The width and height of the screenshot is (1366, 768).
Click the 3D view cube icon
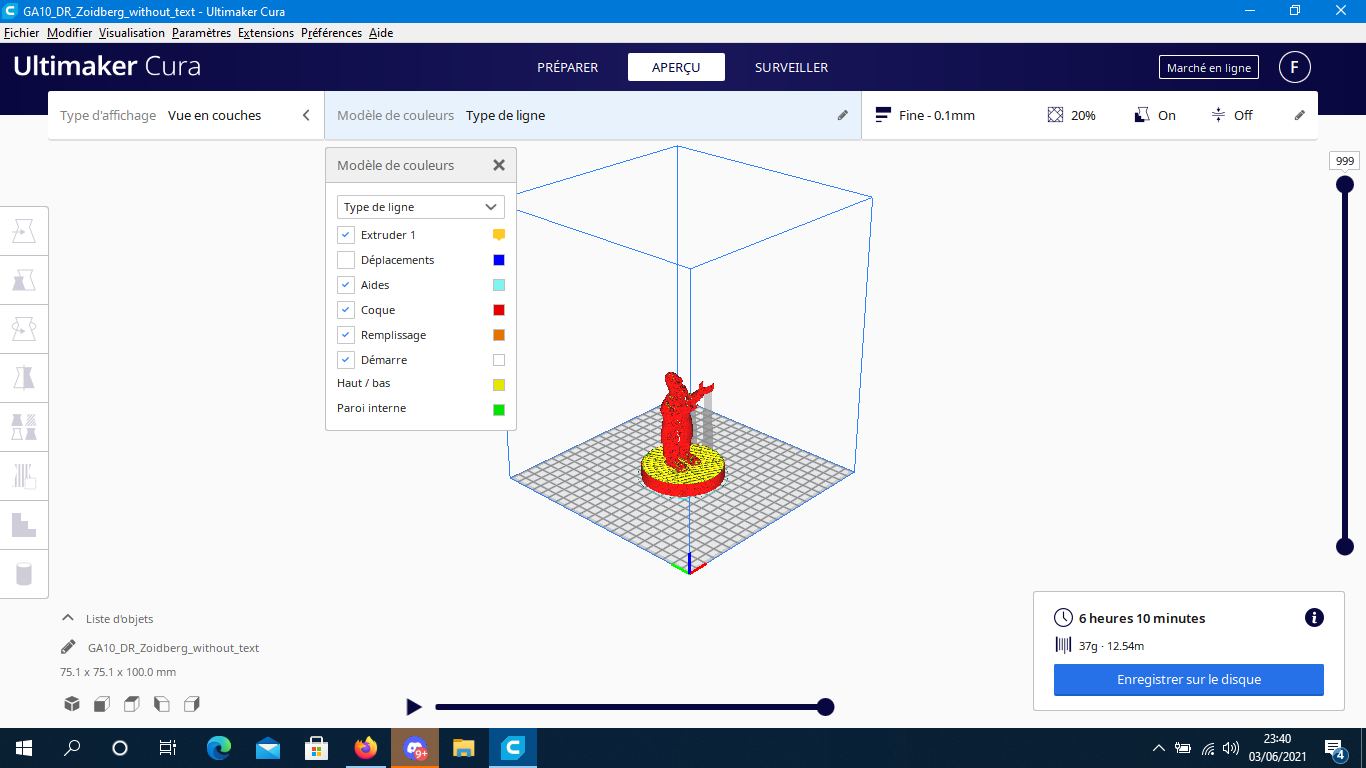click(72, 704)
